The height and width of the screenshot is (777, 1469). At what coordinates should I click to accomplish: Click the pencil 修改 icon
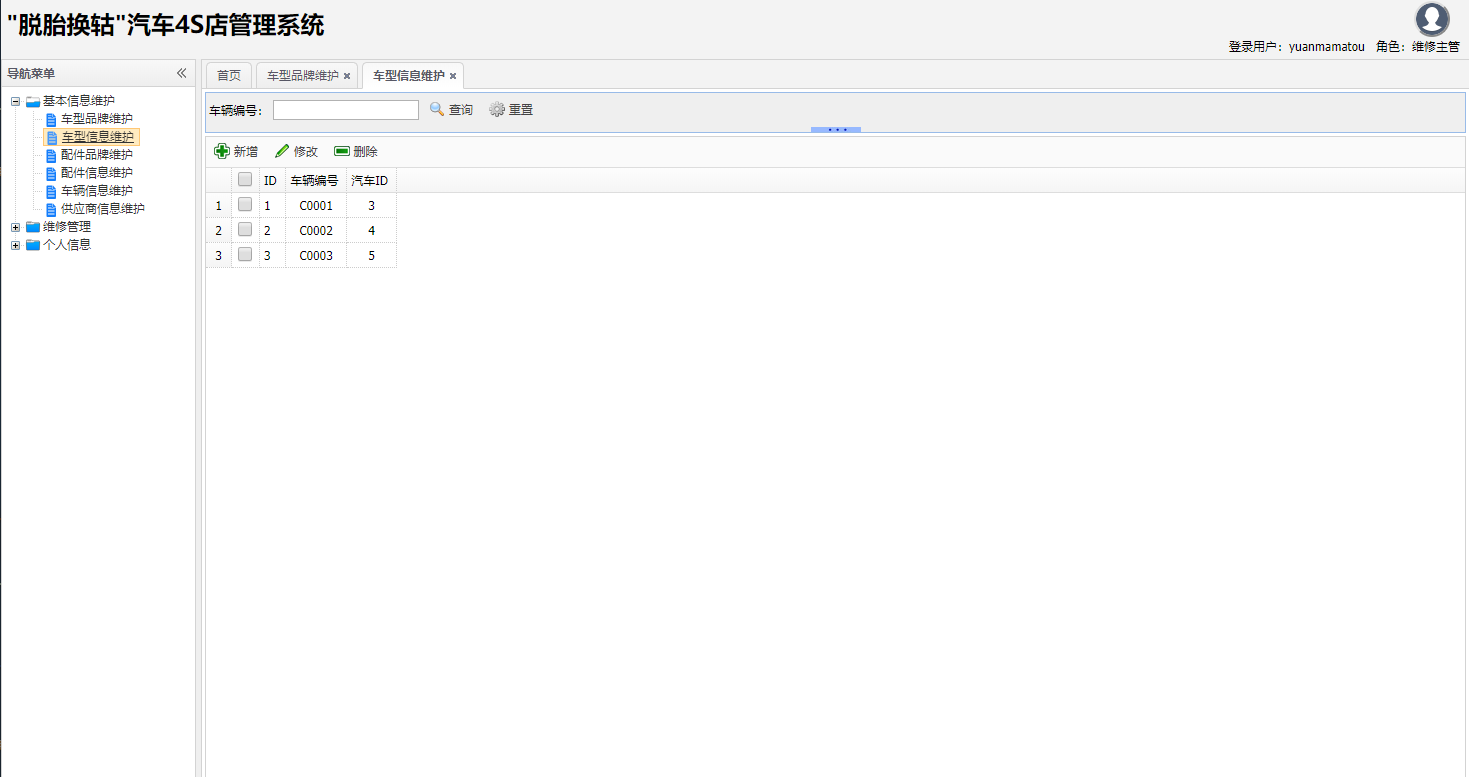(x=282, y=151)
